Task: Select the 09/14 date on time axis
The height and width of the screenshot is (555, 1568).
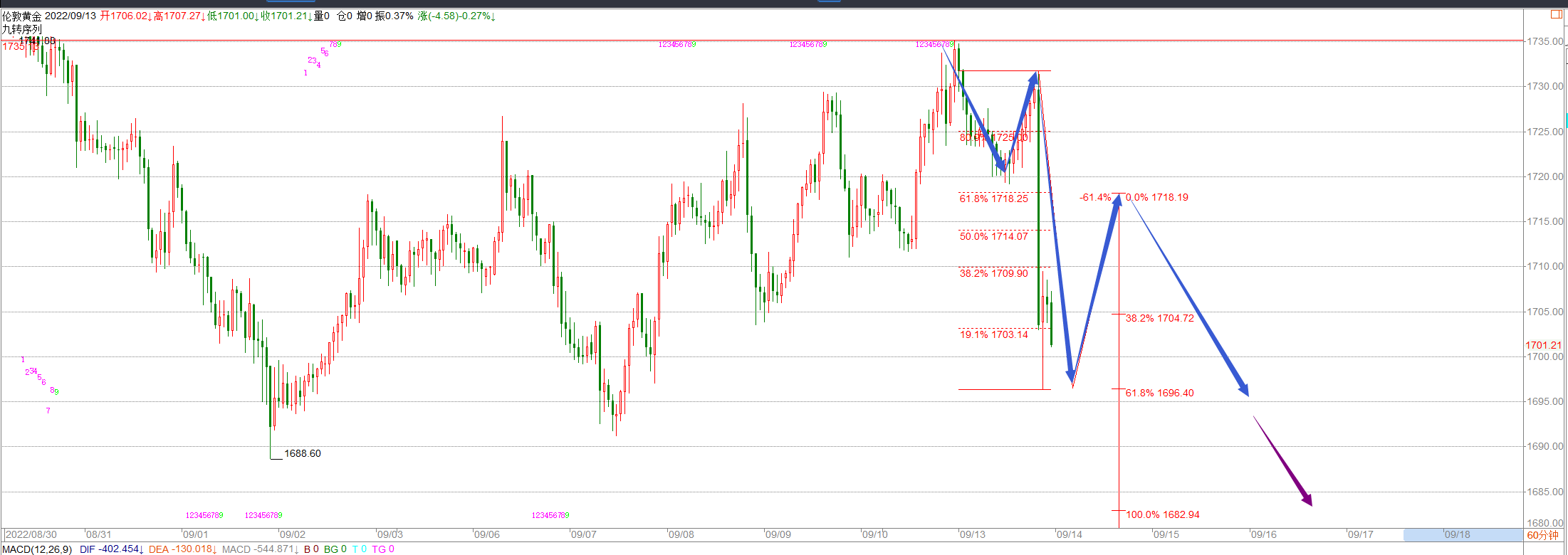Action: click(1069, 534)
